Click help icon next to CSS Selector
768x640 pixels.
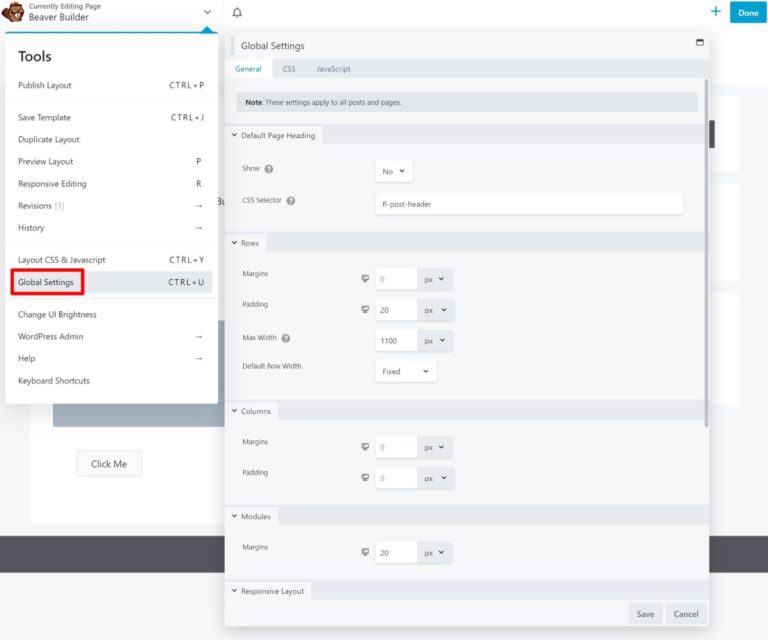(290, 201)
